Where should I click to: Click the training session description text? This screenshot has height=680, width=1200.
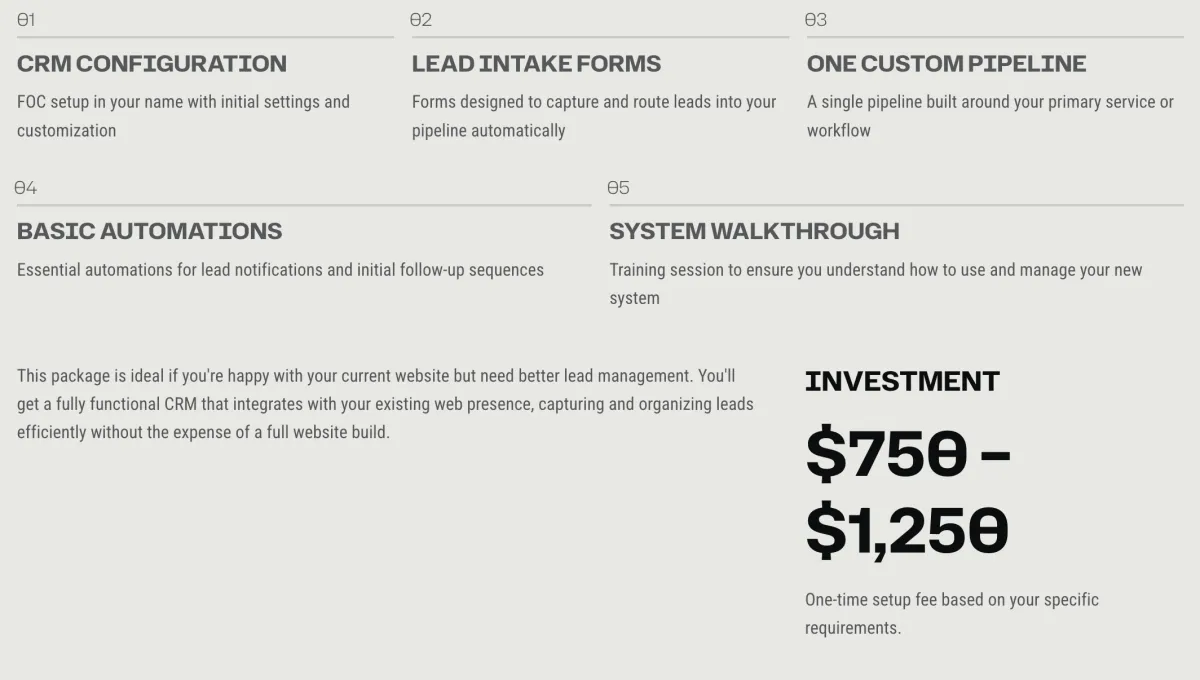pos(875,283)
